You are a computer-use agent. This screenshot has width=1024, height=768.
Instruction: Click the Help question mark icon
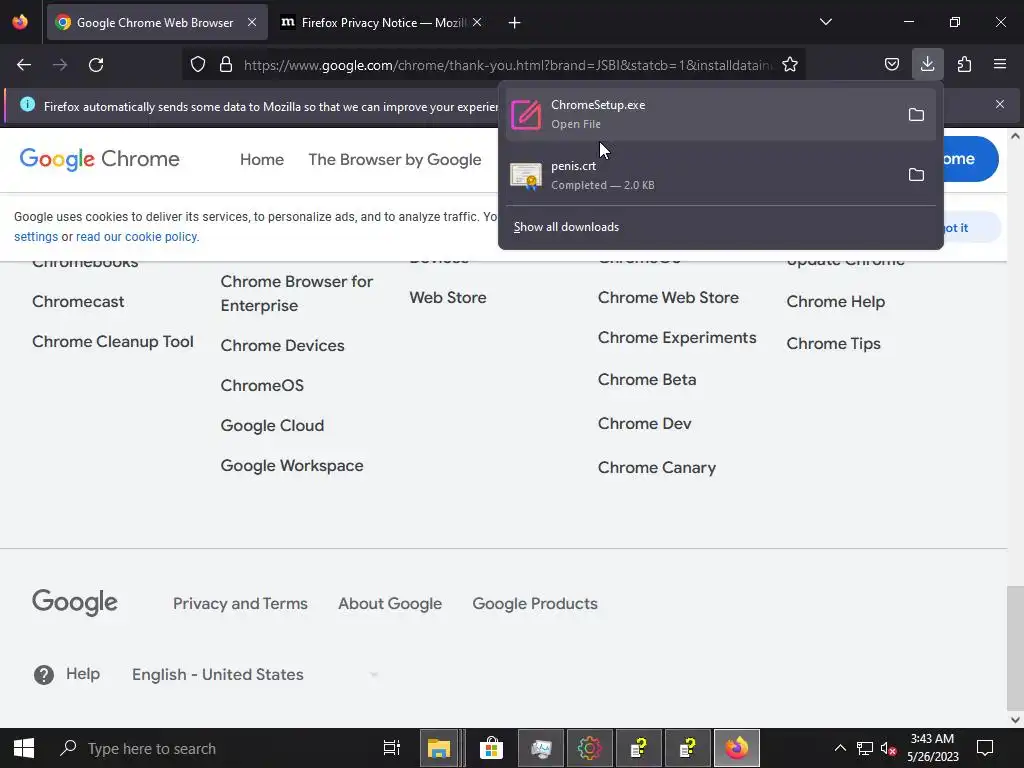coord(44,675)
